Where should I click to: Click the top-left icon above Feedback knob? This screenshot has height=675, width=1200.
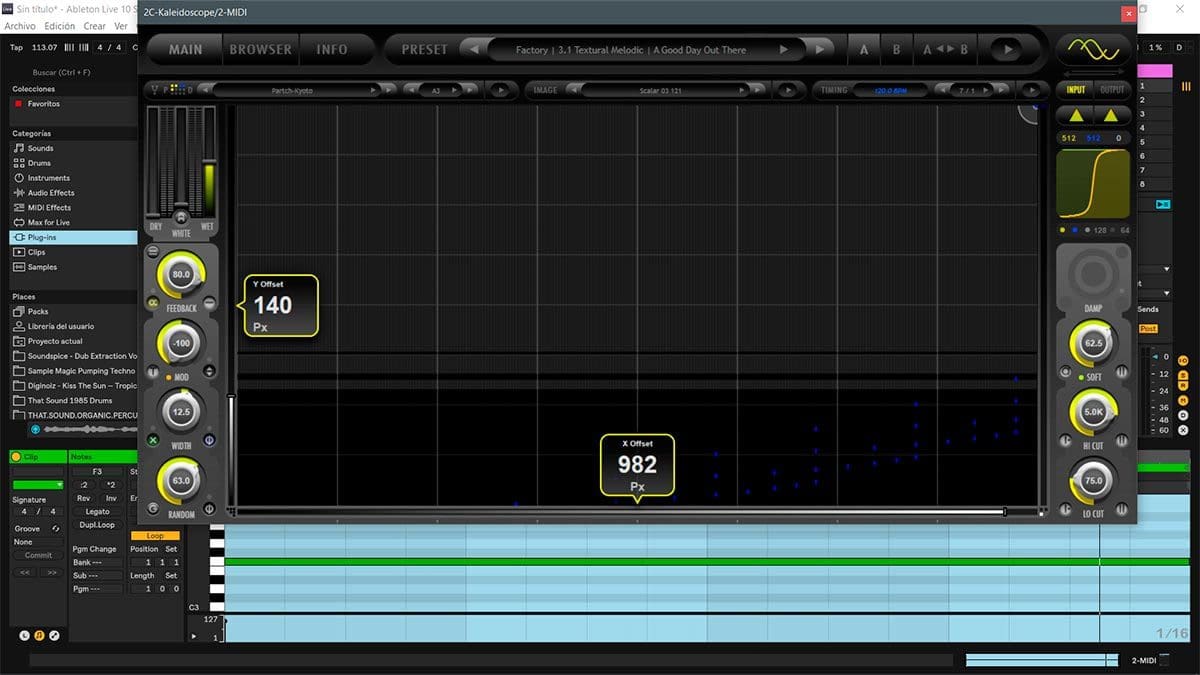click(x=153, y=252)
